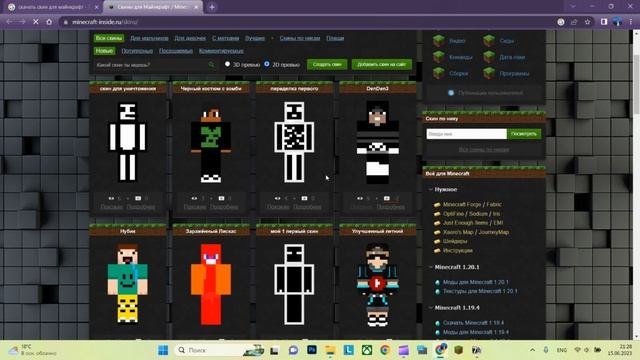Viewport: 640px width, 360px height.
Task: Open the Черный костюм с зомби skin thumbnail
Action: [211, 145]
